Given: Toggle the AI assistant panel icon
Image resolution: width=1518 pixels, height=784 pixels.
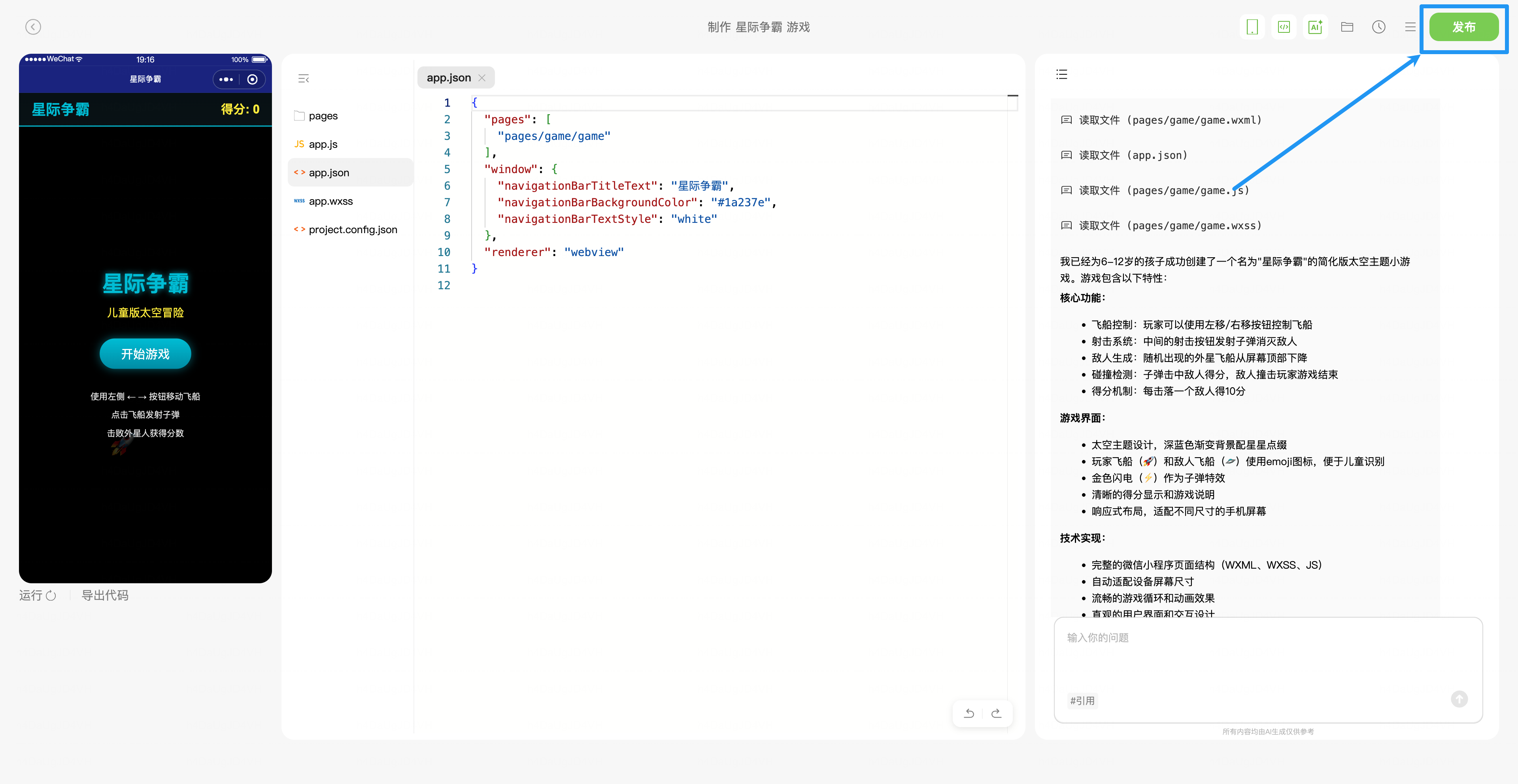Looking at the screenshot, I should (x=1315, y=27).
